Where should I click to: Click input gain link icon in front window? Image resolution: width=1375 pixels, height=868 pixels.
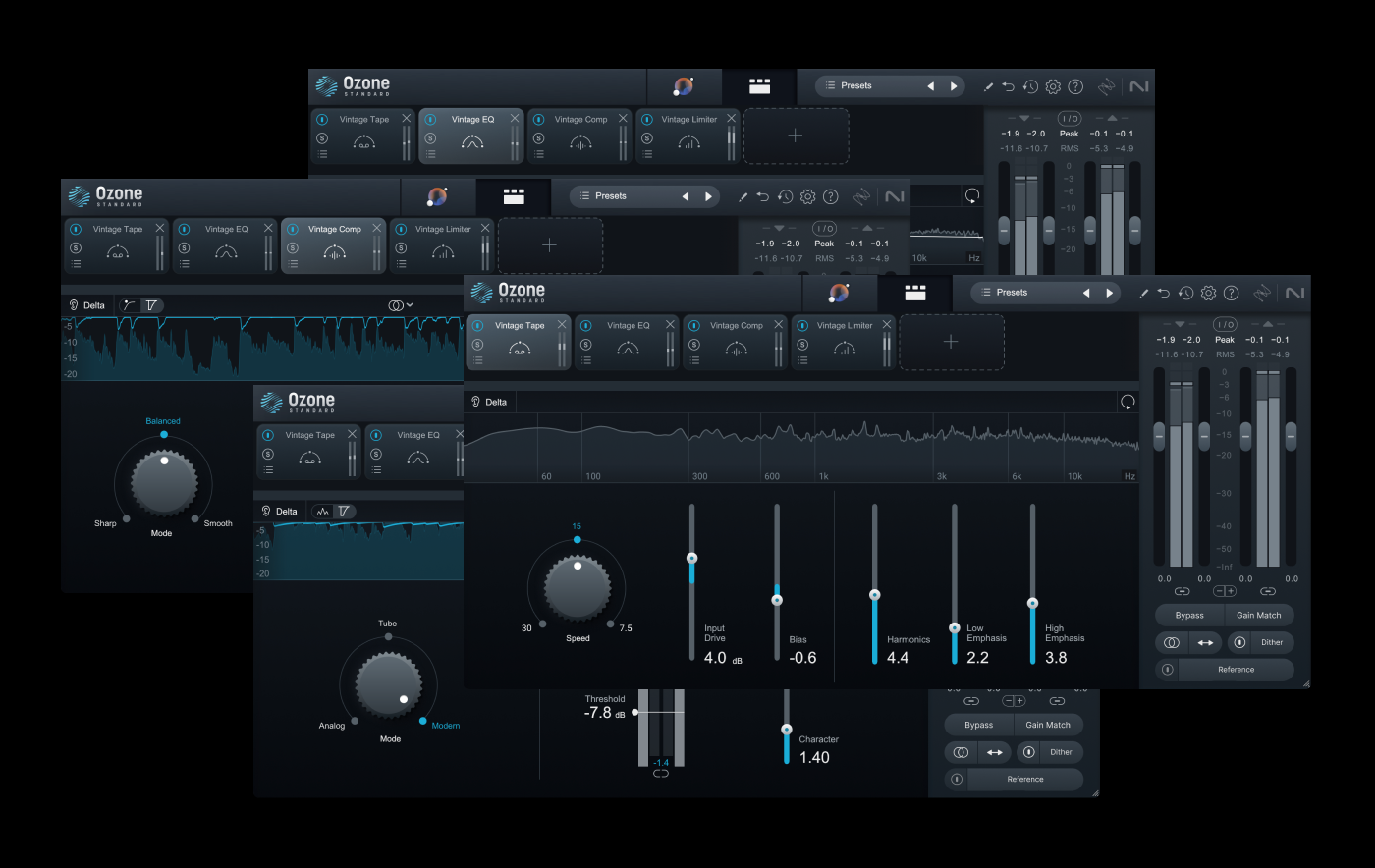1182,591
